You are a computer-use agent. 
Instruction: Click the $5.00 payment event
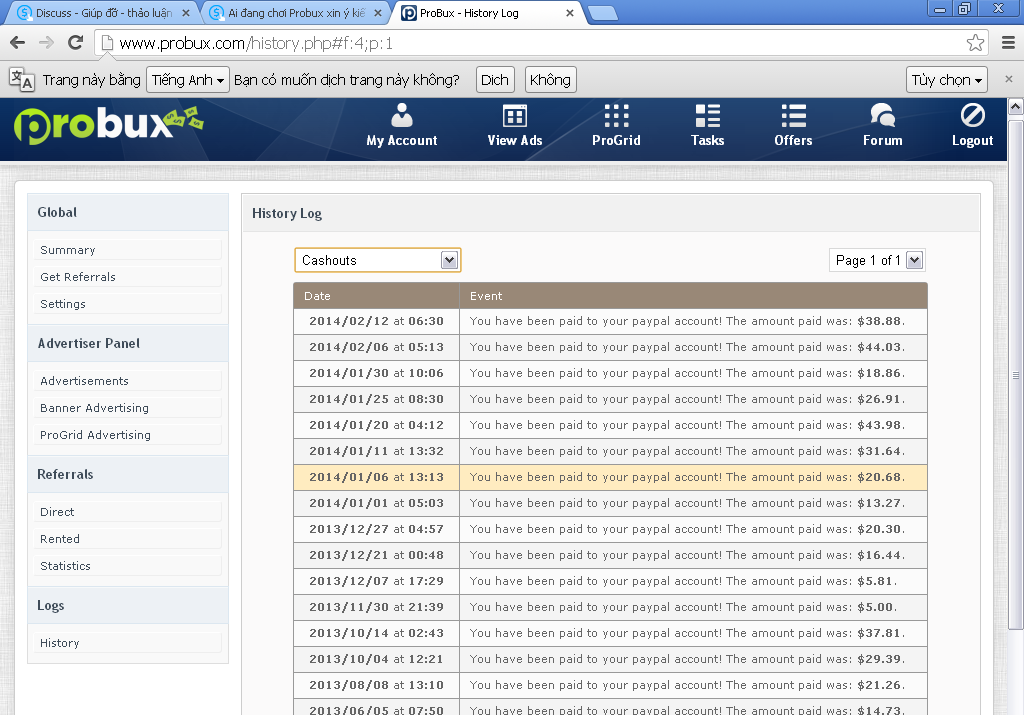(683, 607)
